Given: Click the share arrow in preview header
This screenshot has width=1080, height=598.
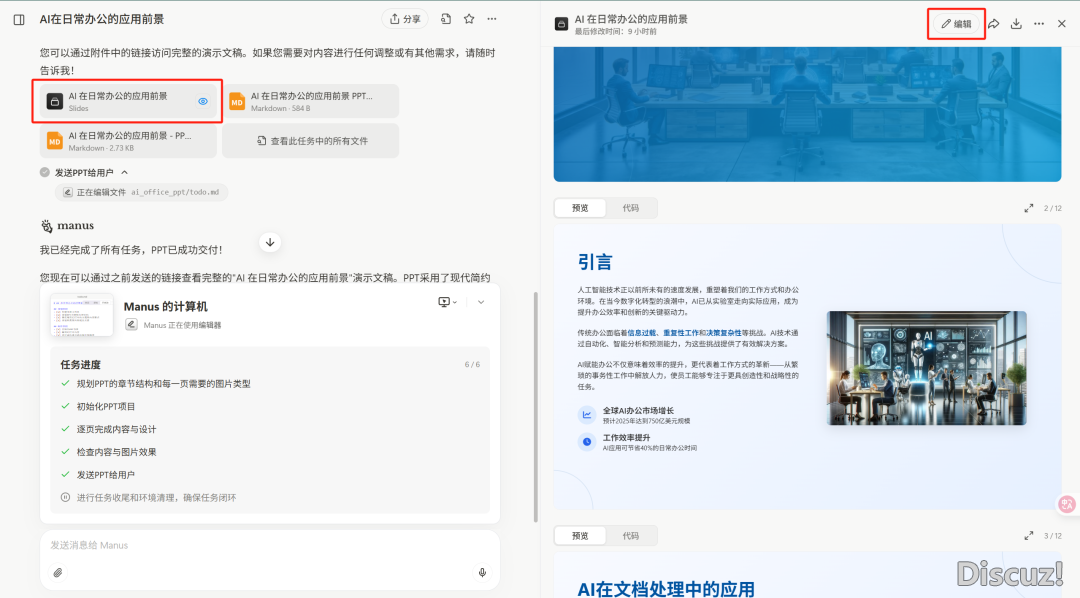Looking at the screenshot, I should 994,24.
